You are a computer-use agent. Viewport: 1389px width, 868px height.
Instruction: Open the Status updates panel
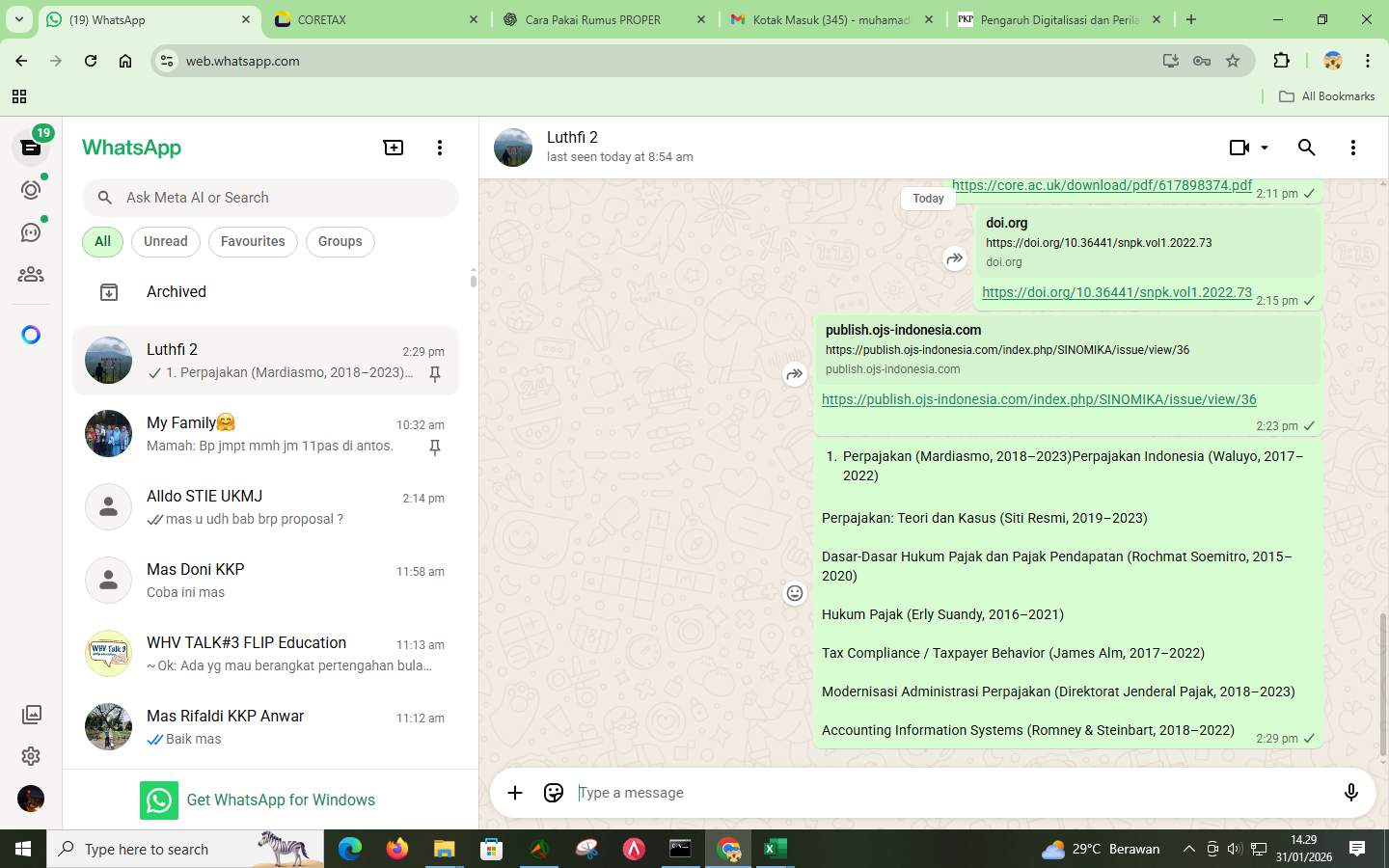30,190
